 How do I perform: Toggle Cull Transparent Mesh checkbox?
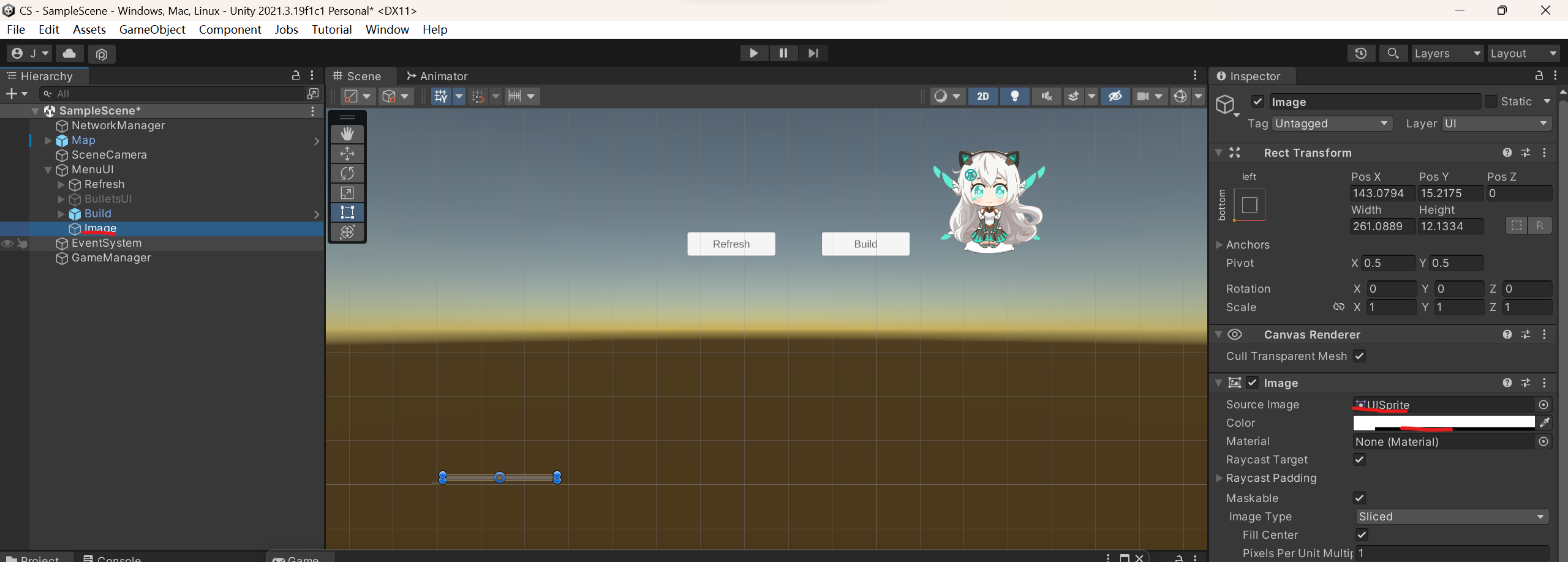point(1359,356)
